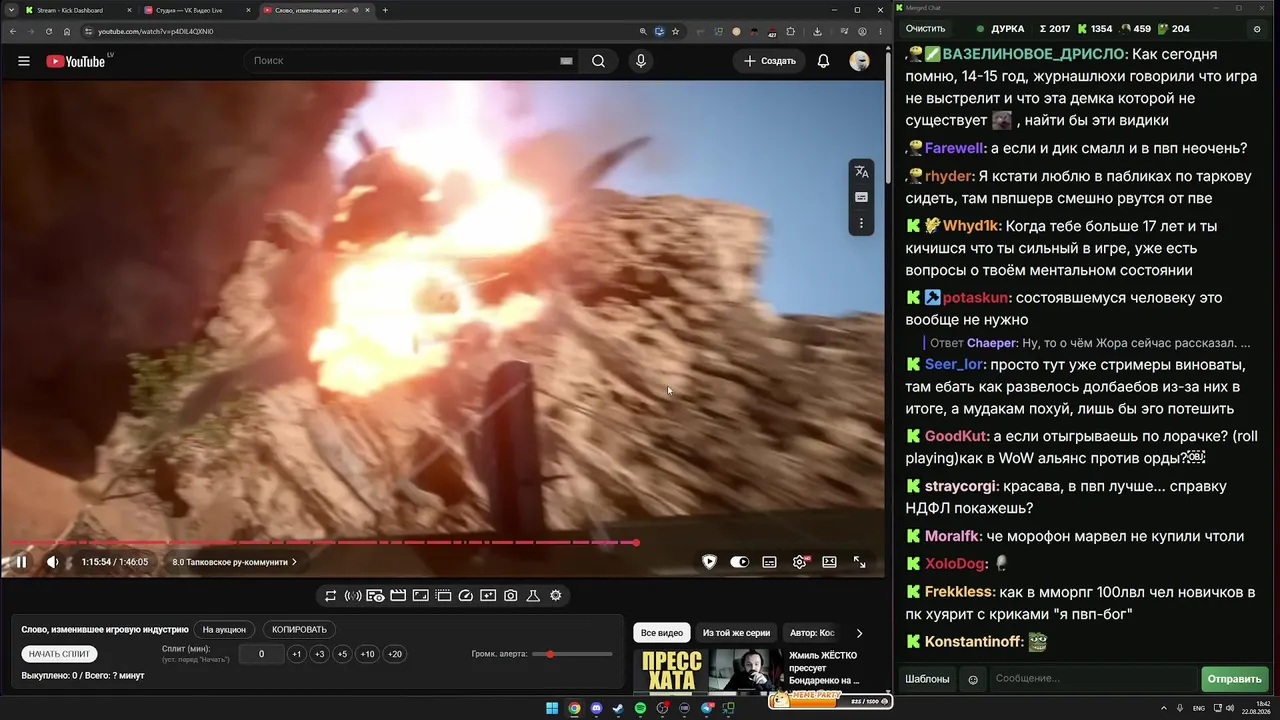Open the playback speed gauge
The height and width of the screenshot is (720, 1280).
pos(465,596)
